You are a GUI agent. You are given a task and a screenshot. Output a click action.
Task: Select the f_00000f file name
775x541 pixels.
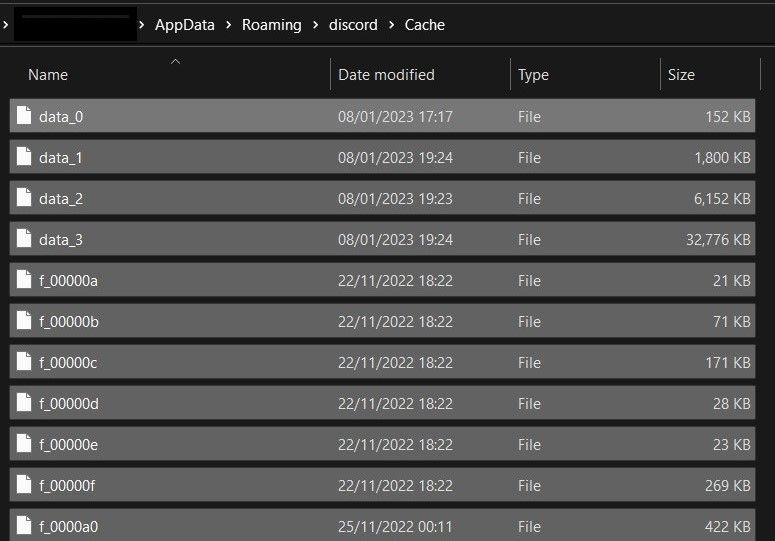pyautogui.click(x=68, y=485)
